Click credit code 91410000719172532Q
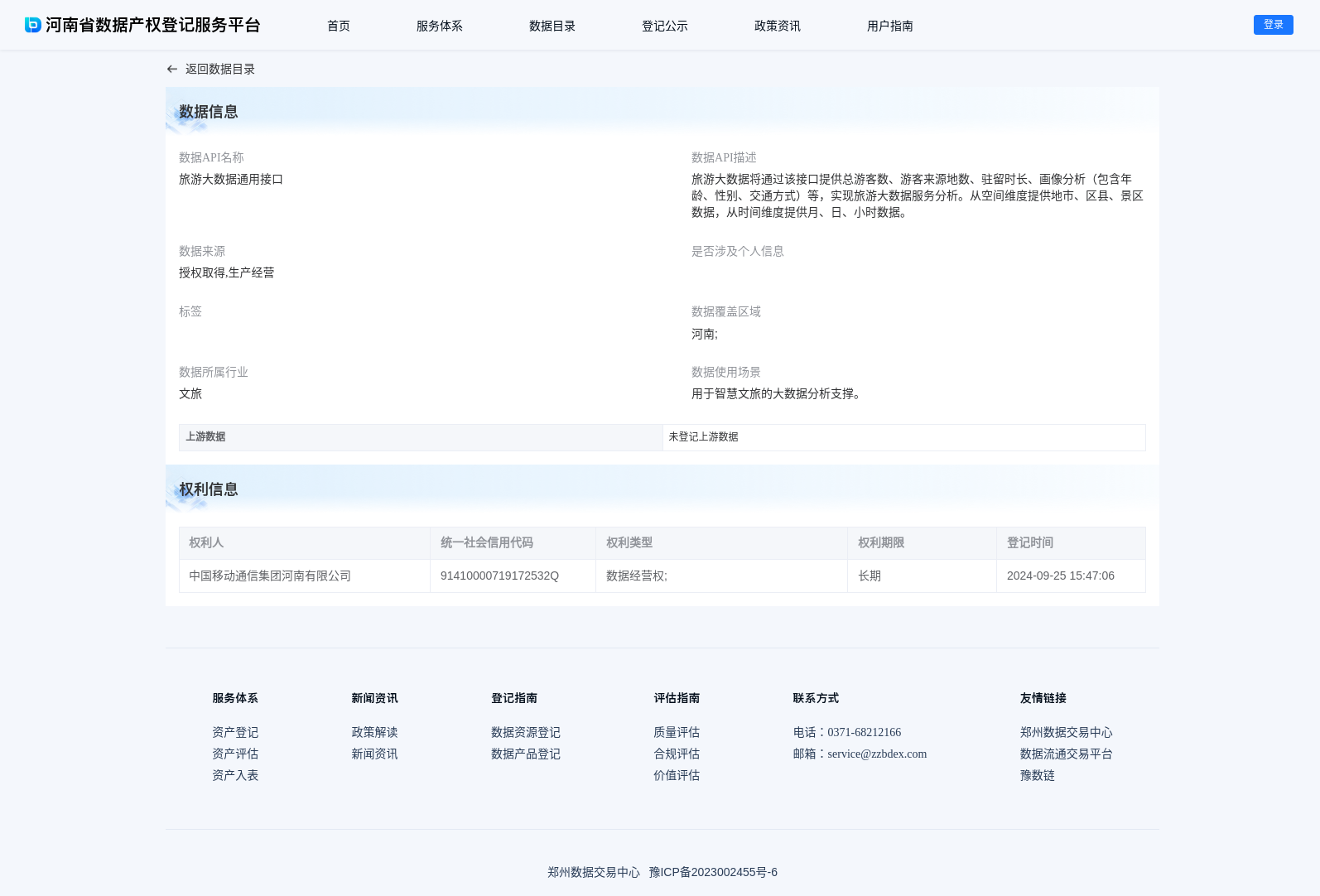The width and height of the screenshot is (1320, 896). point(499,576)
